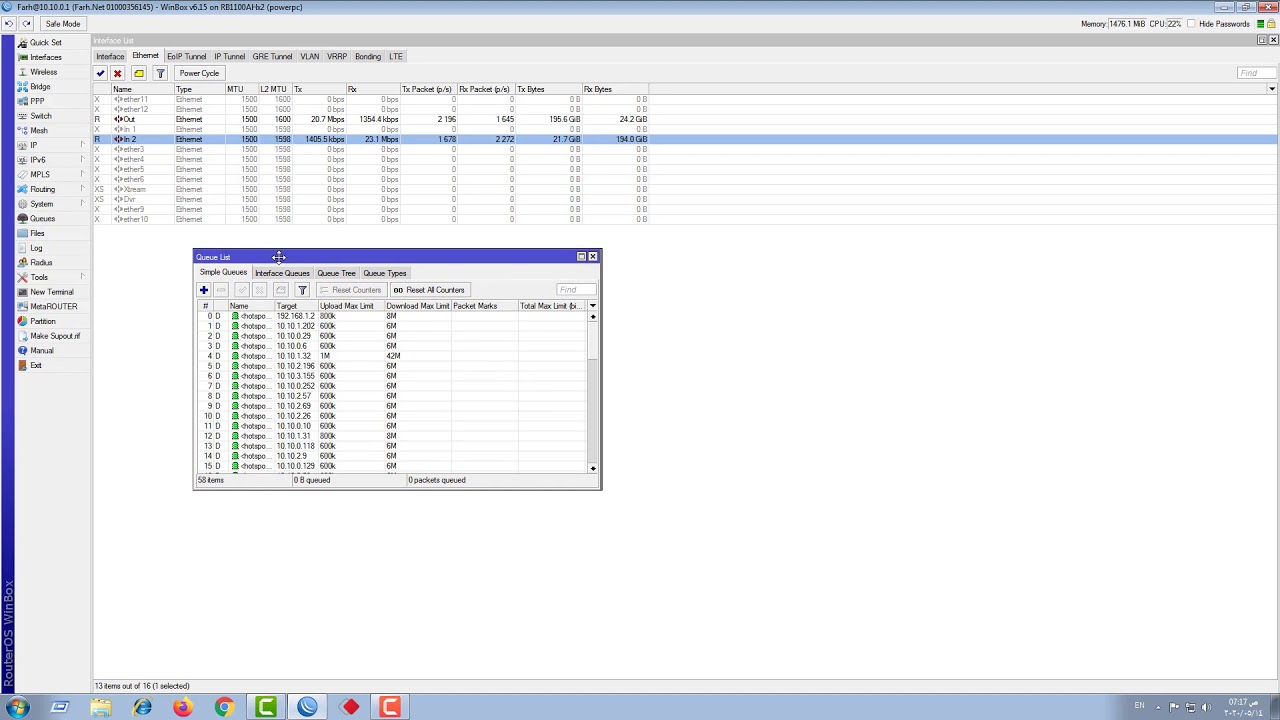
Task: Click the Power Cycle button
Action: point(199,73)
